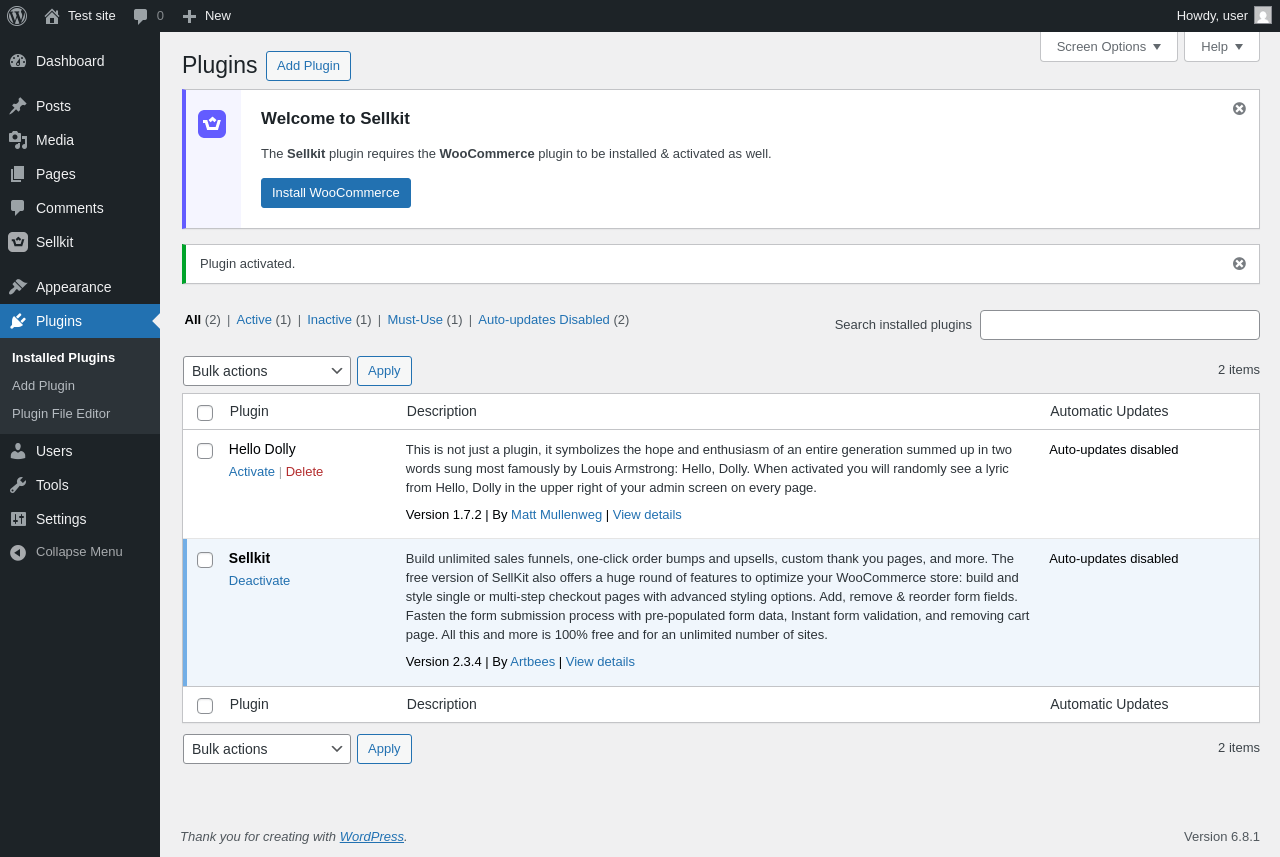Tick the Hello Dolly plugin checkbox
The image size is (1280, 857).
coord(205,451)
